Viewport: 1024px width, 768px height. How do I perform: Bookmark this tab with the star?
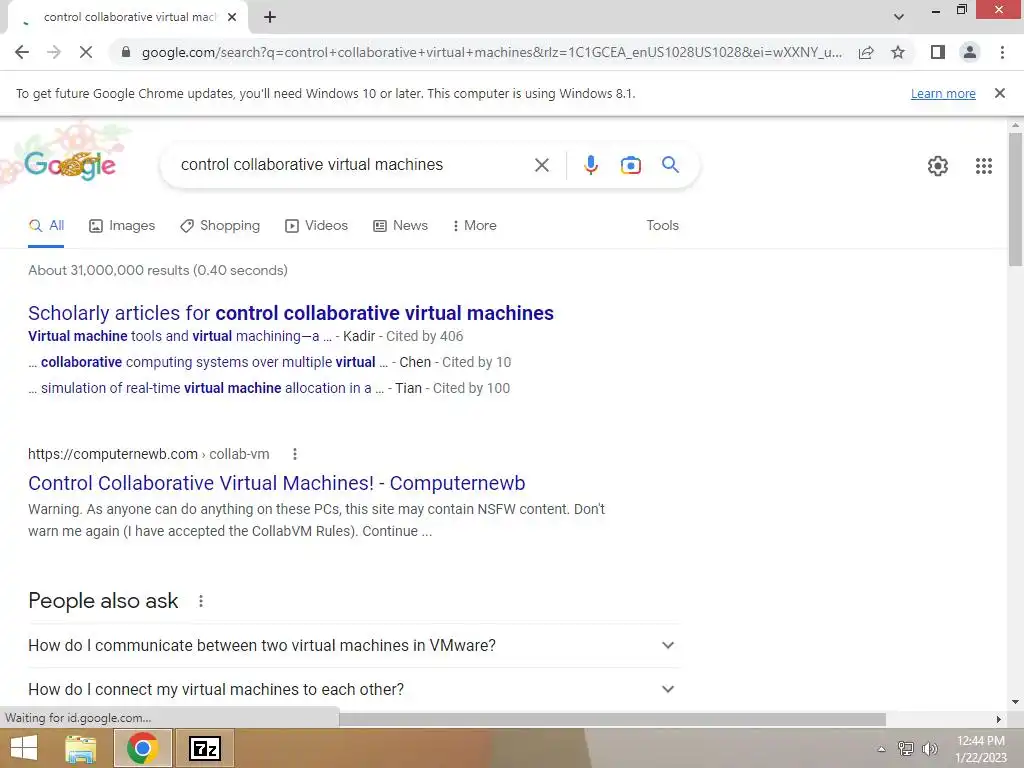click(898, 52)
